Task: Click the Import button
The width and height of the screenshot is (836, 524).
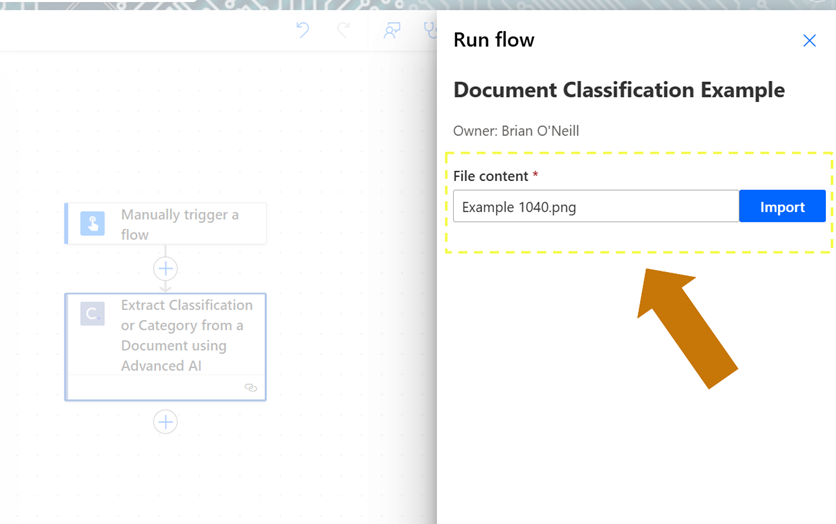Action: tap(782, 206)
